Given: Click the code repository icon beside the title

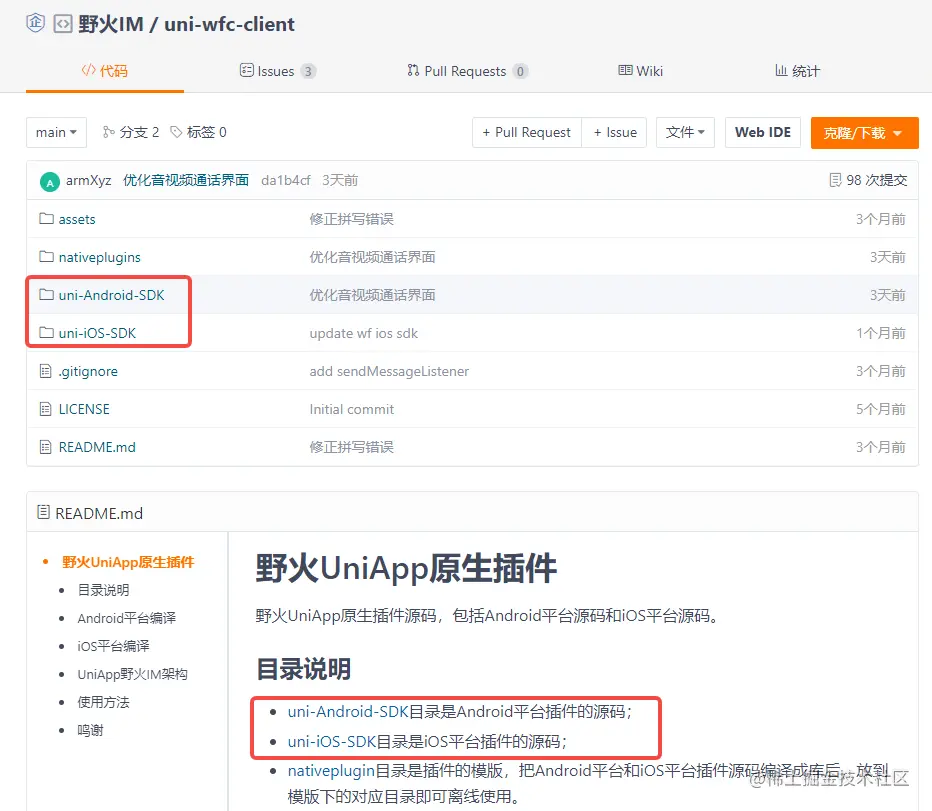Looking at the screenshot, I should click(62, 24).
